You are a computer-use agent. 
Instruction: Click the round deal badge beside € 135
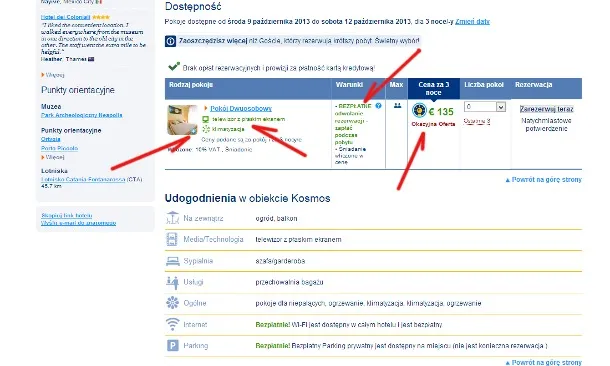pyautogui.click(x=419, y=110)
